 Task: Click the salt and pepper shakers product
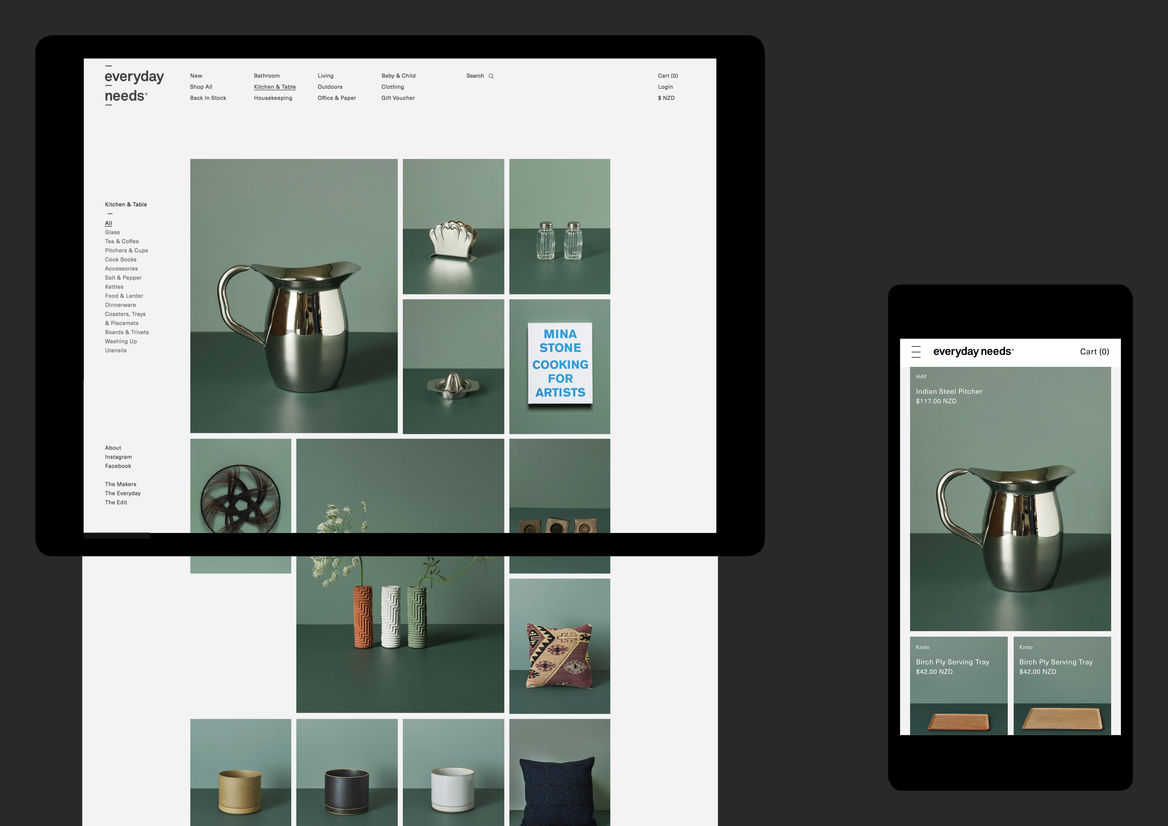[x=559, y=226]
